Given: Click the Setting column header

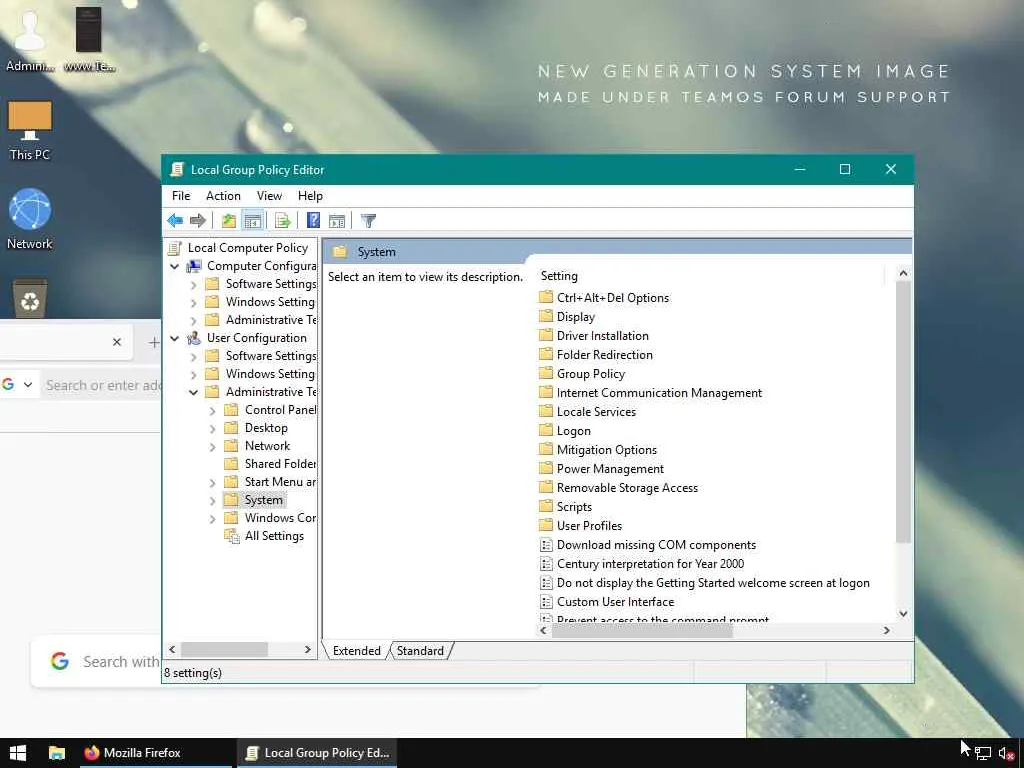Looking at the screenshot, I should coord(559,276).
